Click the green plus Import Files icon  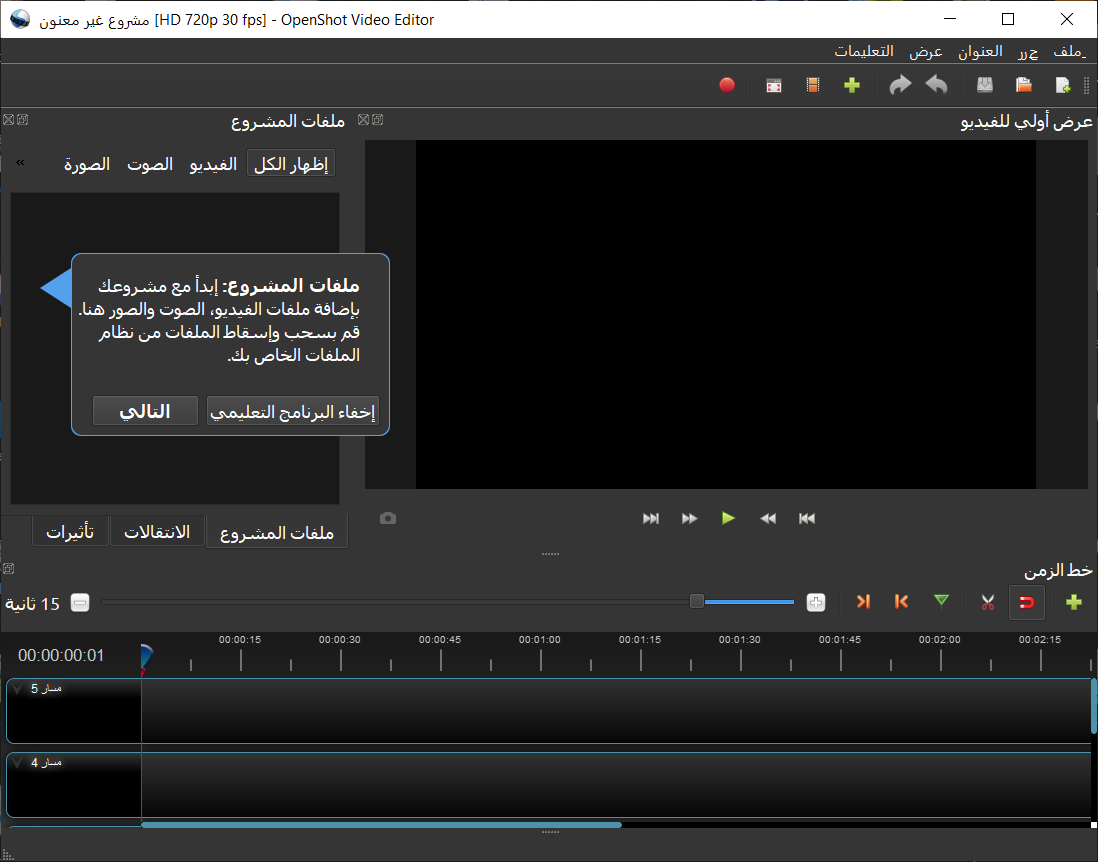852,85
